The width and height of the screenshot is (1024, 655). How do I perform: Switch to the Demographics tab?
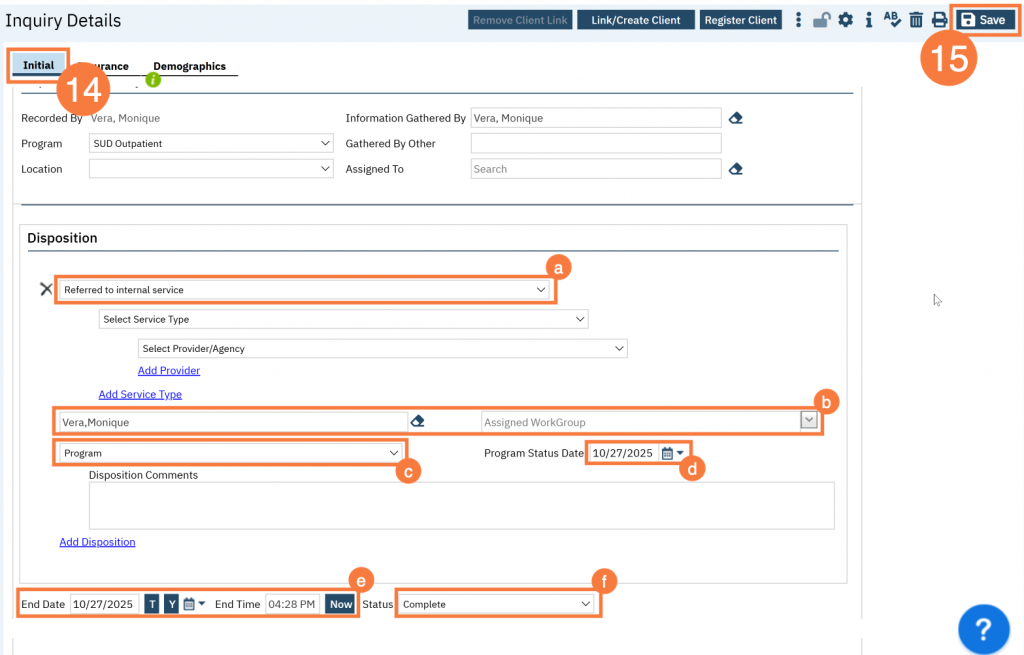point(189,66)
